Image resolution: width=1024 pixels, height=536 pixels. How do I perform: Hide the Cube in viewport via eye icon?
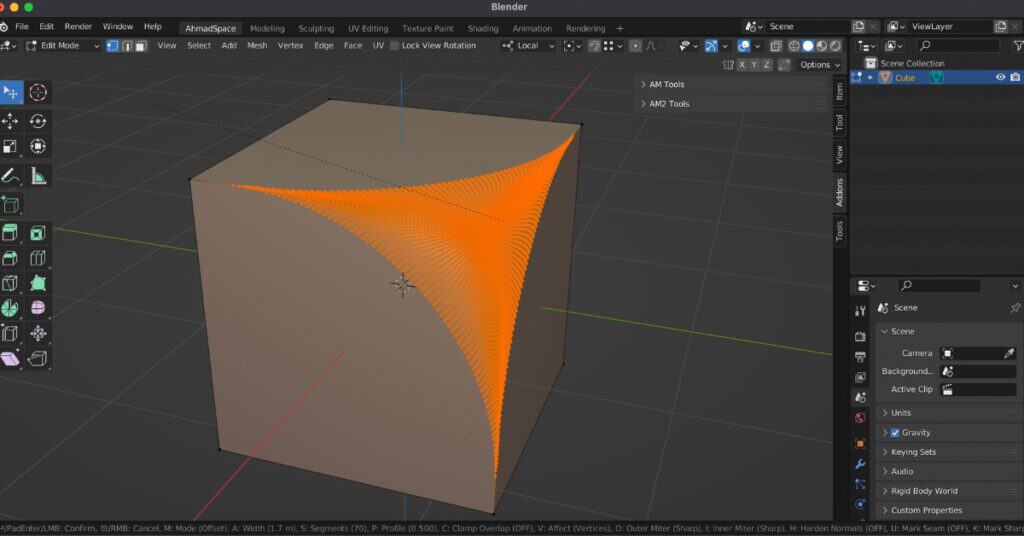pos(1000,77)
